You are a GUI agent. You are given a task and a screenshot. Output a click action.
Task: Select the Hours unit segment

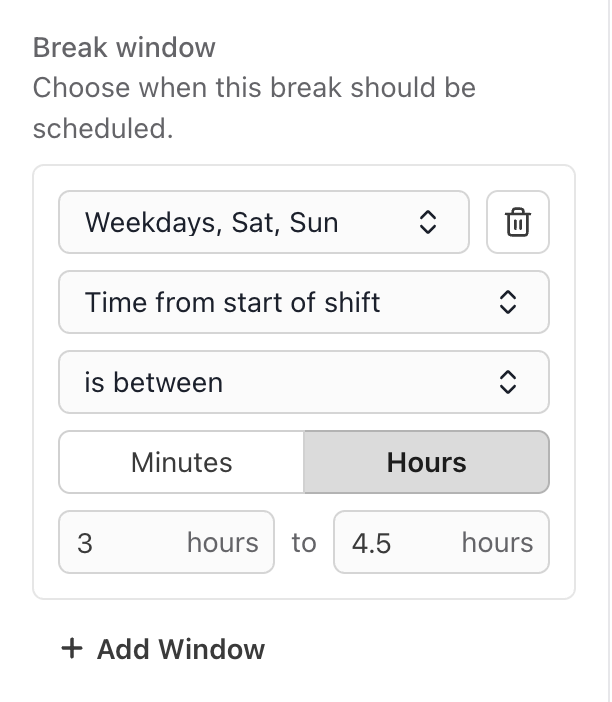coord(426,462)
